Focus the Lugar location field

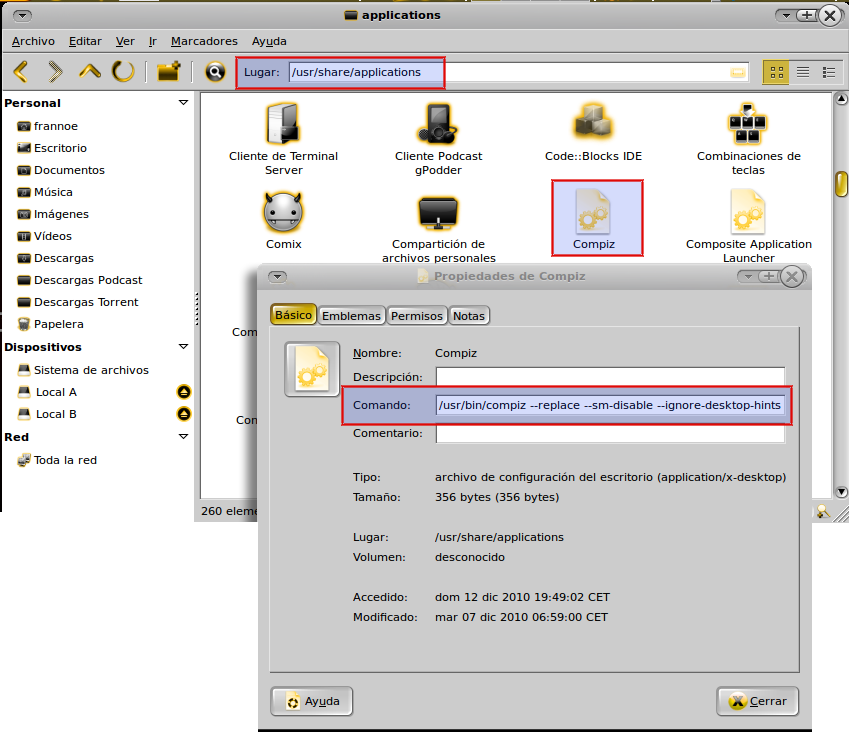click(518, 72)
